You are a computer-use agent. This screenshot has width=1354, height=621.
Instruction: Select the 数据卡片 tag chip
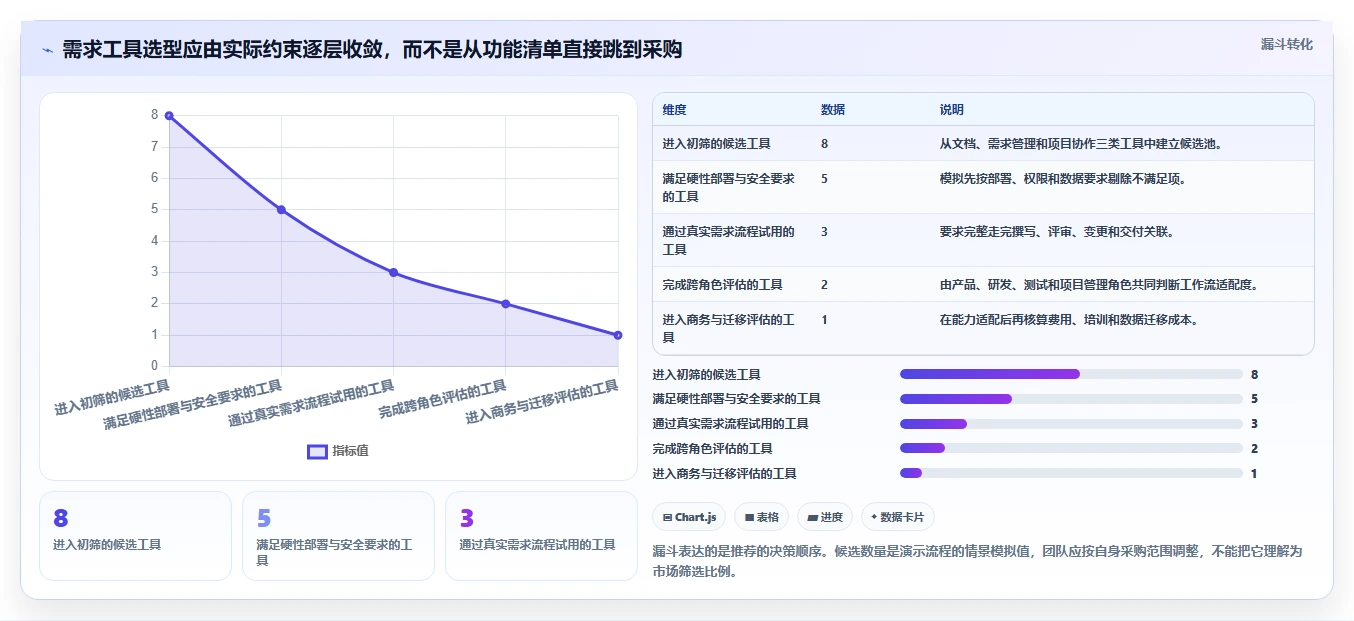click(x=898, y=517)
